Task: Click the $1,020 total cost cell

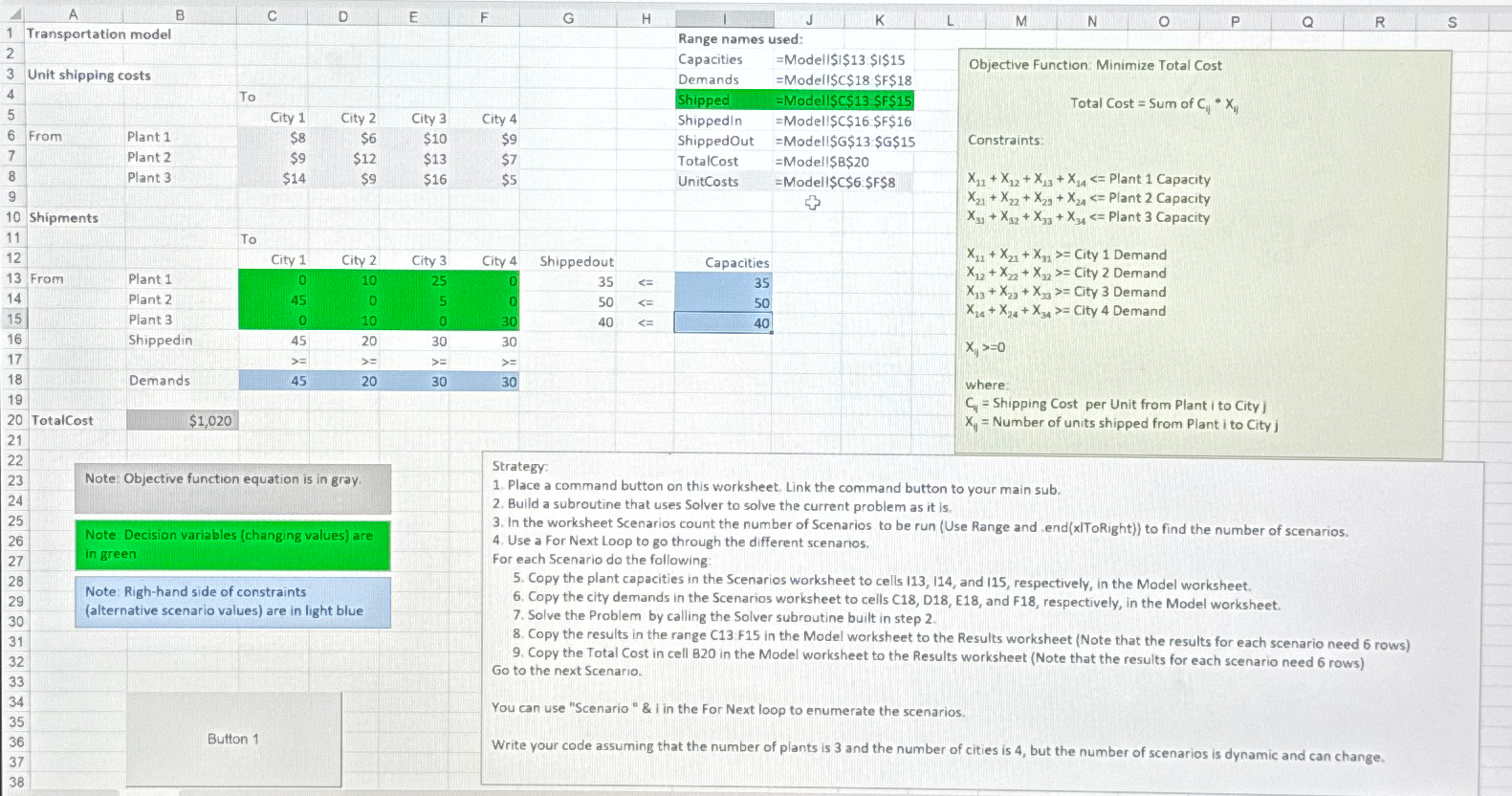Action: 181,420
